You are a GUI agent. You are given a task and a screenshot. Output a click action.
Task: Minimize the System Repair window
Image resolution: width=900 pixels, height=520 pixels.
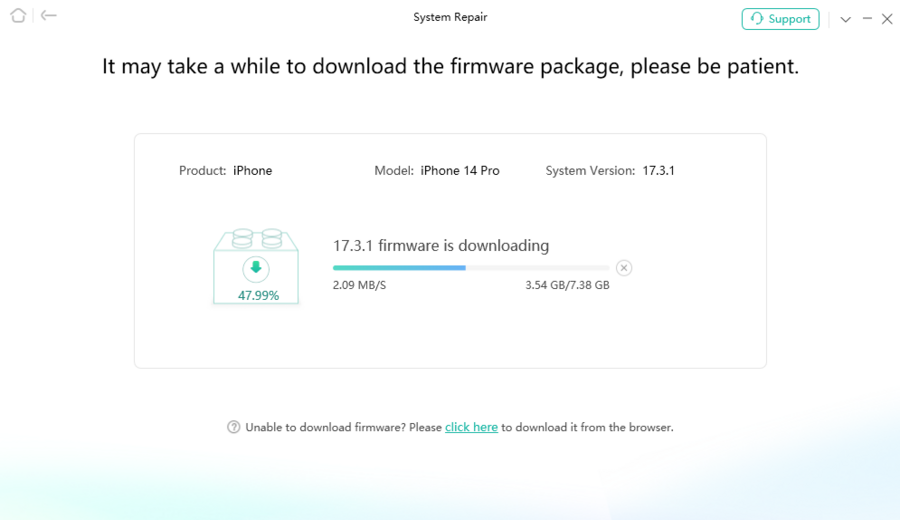867,19
